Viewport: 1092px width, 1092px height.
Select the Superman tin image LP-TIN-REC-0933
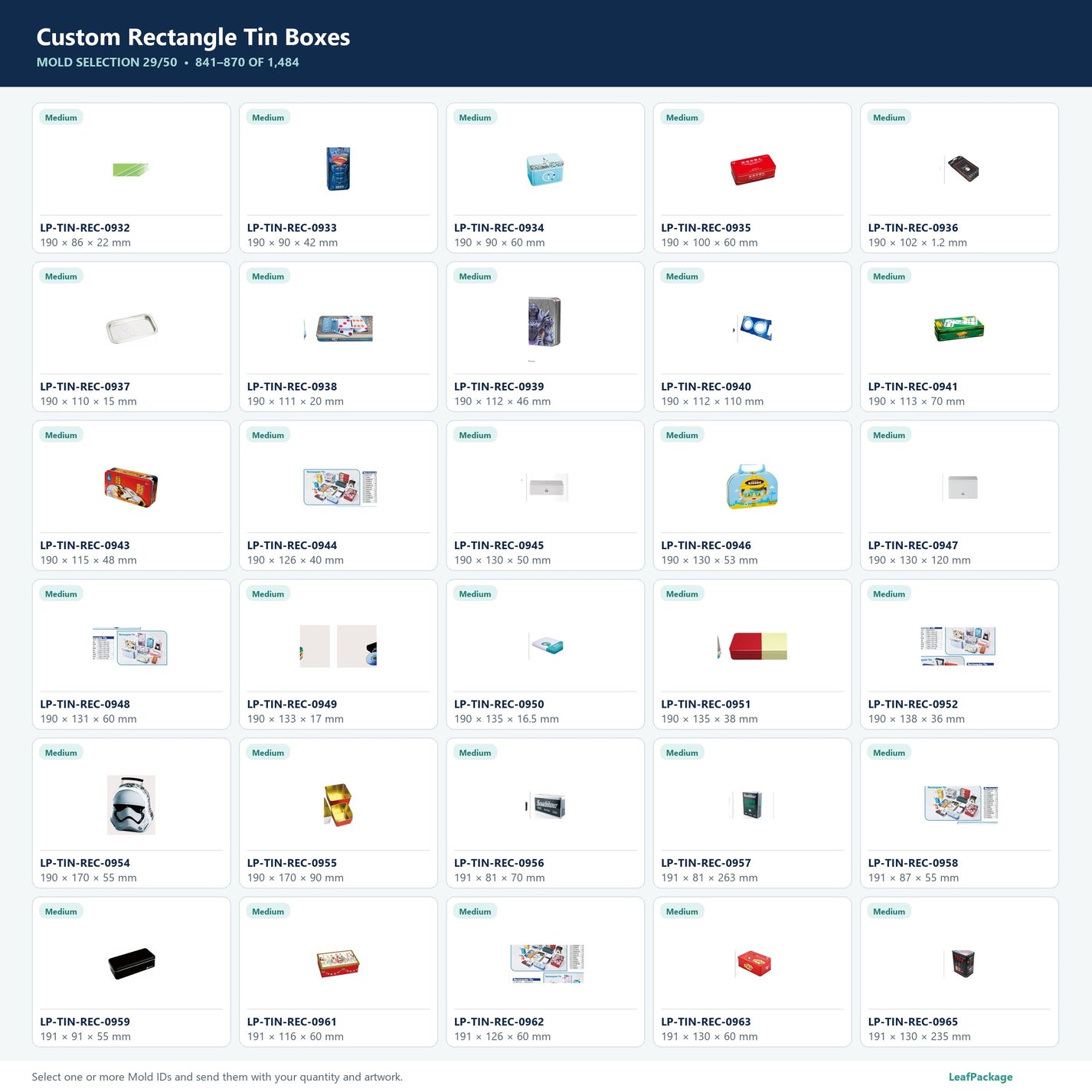[x=338, y=169]
